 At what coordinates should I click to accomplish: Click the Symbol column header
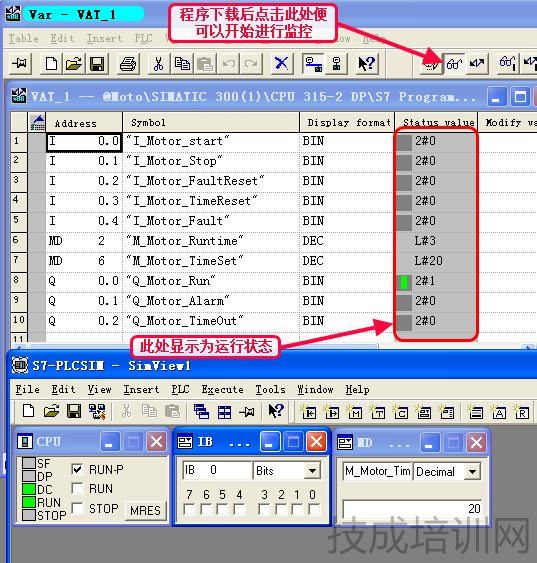click(x=211, y=122)
